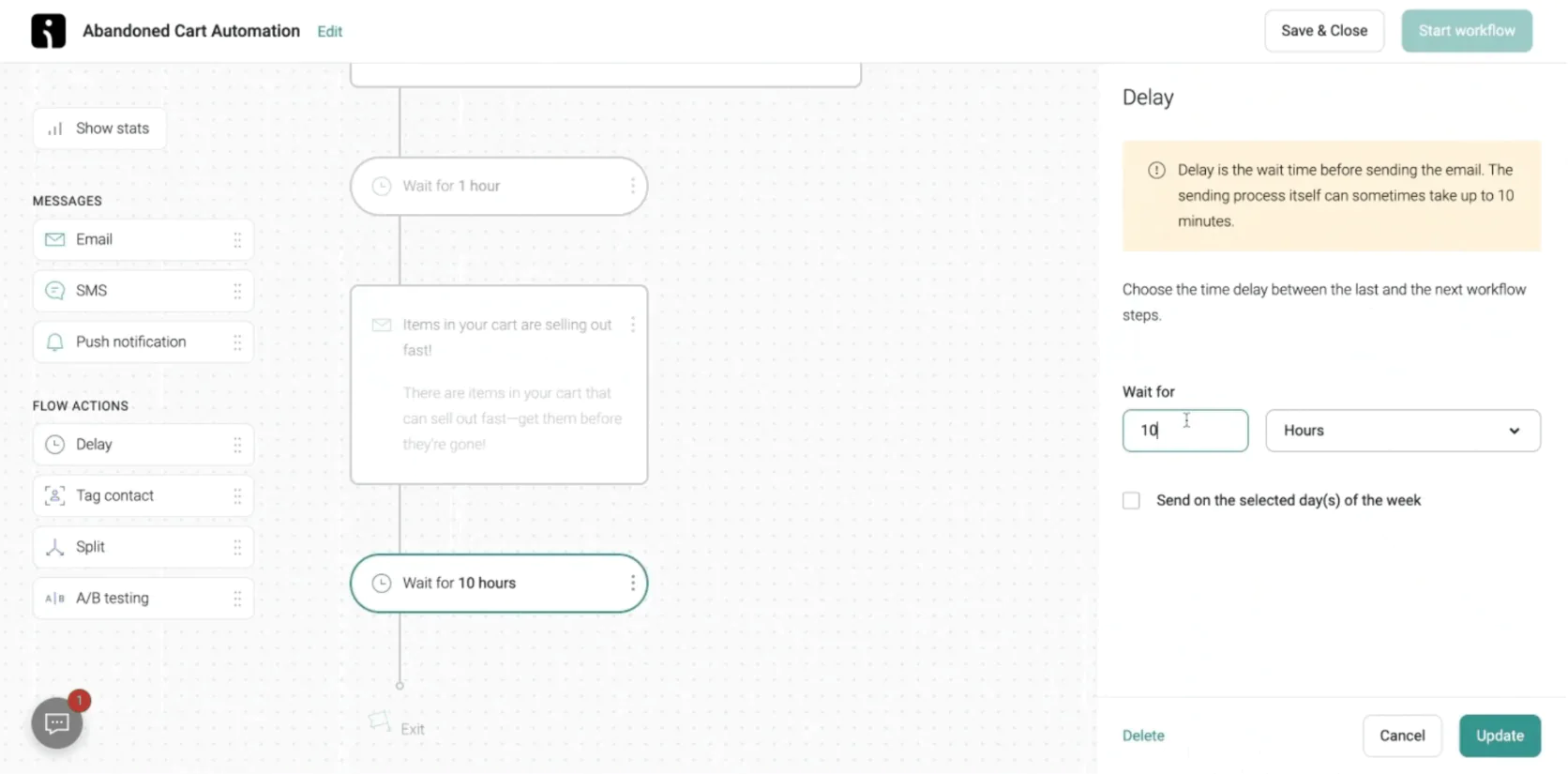
Task: Select the Email message envelope icon
Action: (x=55, y=239)
